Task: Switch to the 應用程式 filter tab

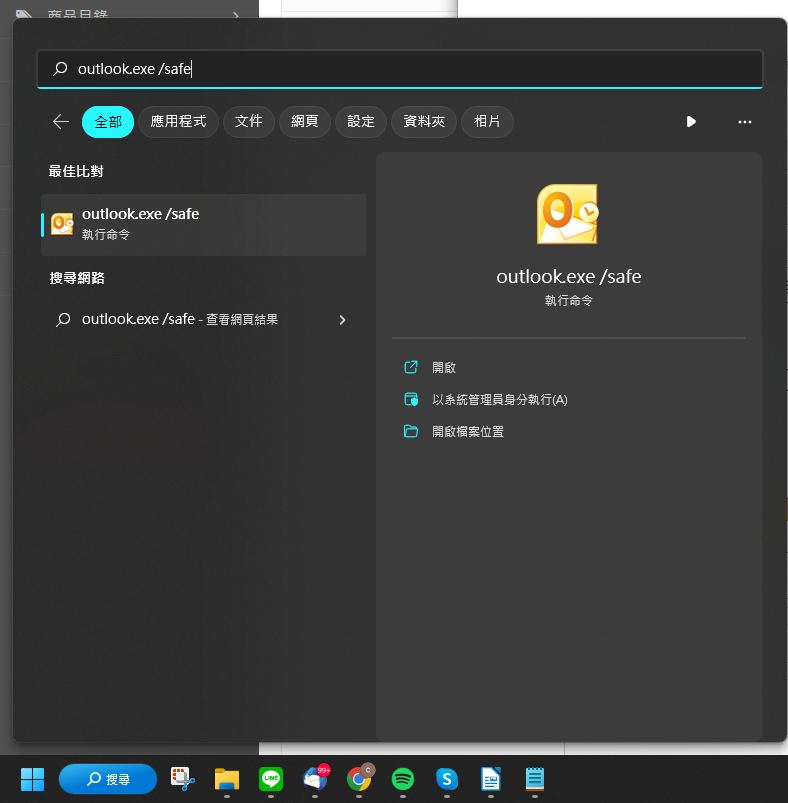Action: point(178,121)
